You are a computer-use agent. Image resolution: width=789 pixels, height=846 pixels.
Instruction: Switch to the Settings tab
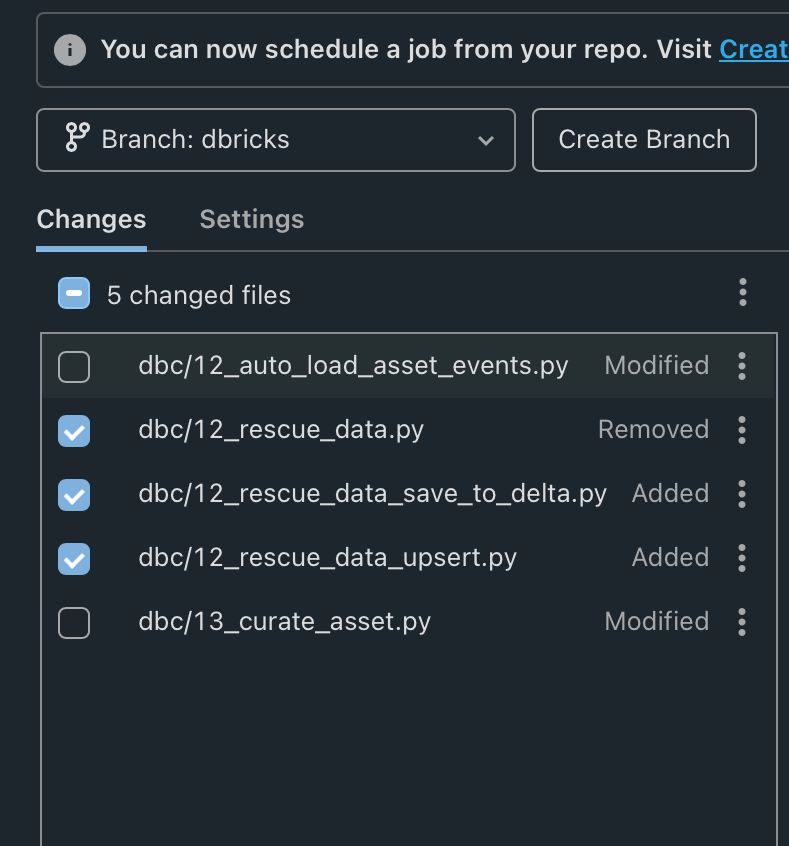(252, 220)
